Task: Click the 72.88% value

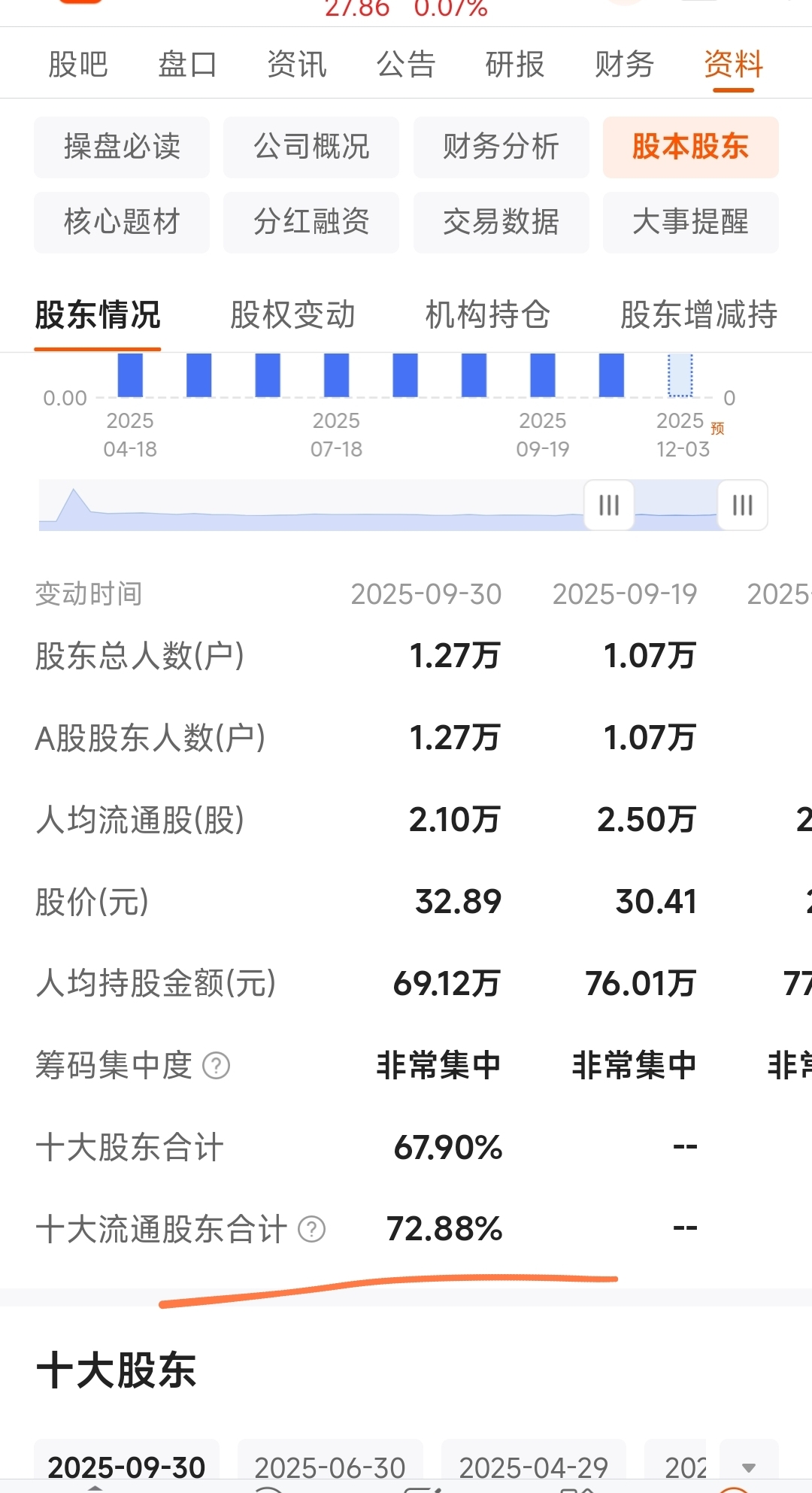Action: point(444,1229)
